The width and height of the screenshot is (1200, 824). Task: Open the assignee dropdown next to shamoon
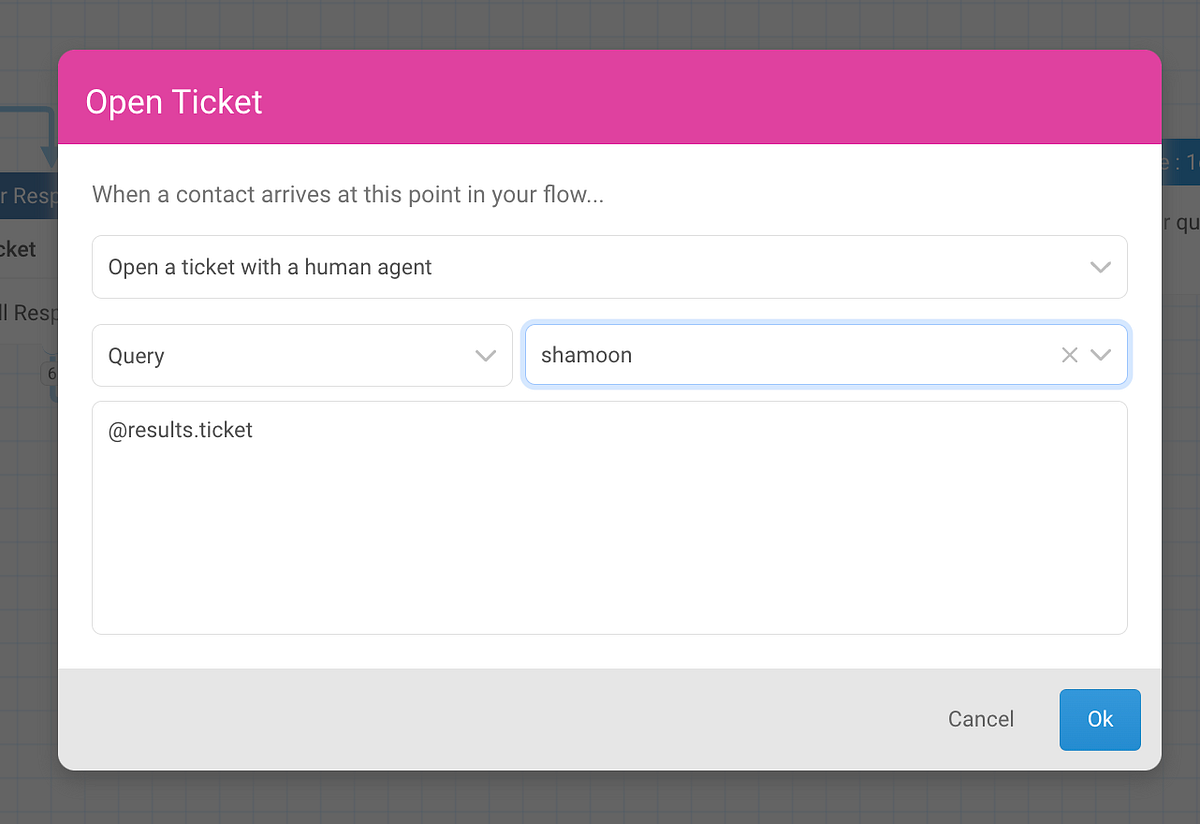(x=1098, y=354)
